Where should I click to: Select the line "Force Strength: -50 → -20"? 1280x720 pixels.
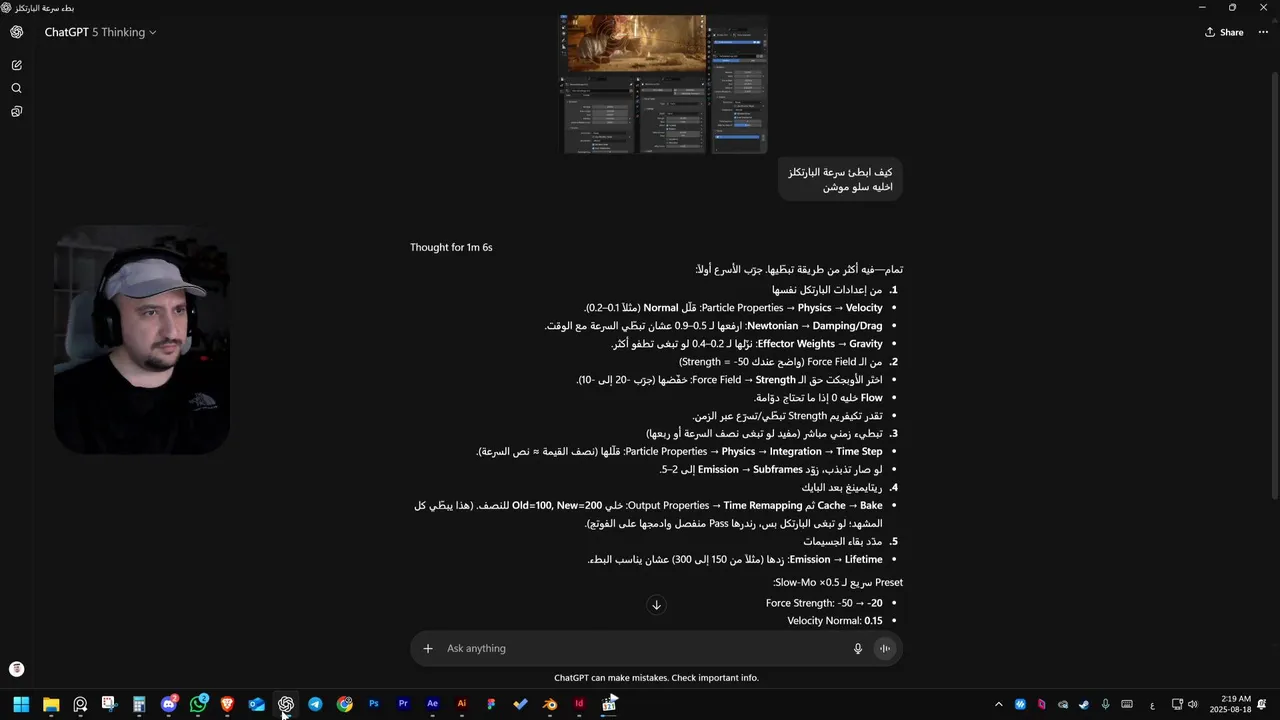(824, 603)
